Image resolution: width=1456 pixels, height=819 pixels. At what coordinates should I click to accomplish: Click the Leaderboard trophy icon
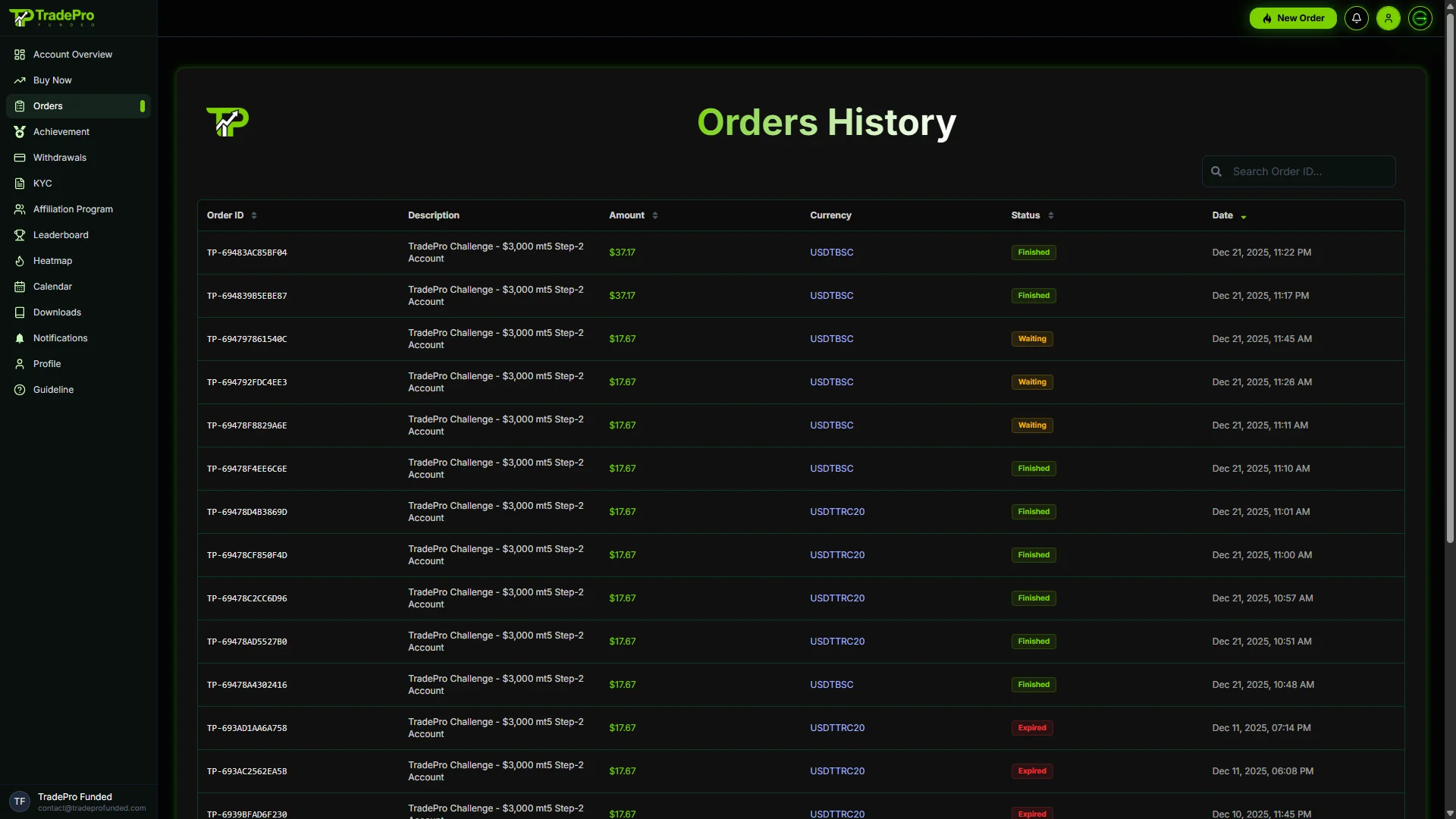(20, 235)
